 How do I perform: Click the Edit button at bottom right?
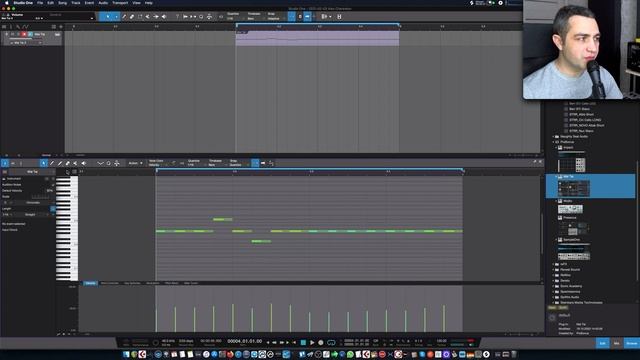[x=602, y=343]
